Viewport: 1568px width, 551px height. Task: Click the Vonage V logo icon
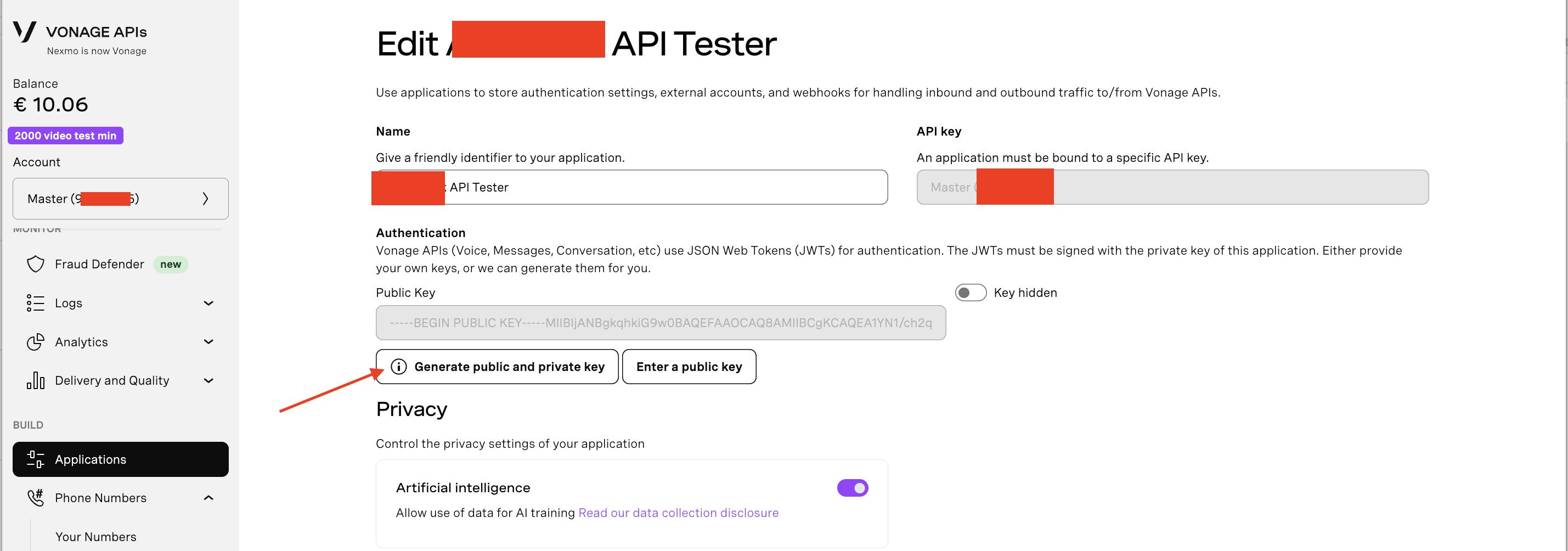pyautogui.click(x=25, y=31)
